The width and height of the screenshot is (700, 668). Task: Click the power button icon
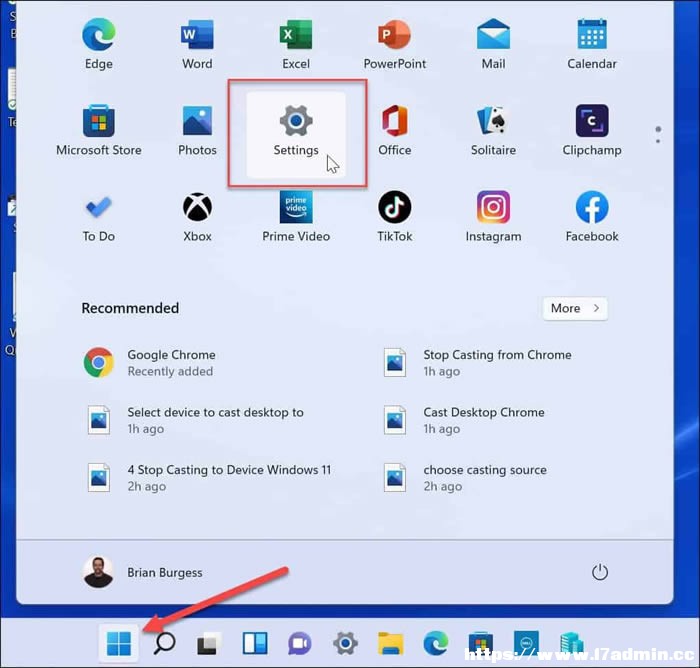click(600, 572)
